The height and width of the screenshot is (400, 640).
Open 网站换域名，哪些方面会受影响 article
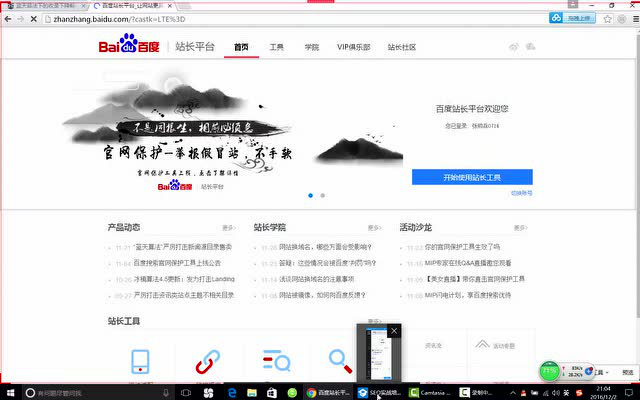point(325,247)
